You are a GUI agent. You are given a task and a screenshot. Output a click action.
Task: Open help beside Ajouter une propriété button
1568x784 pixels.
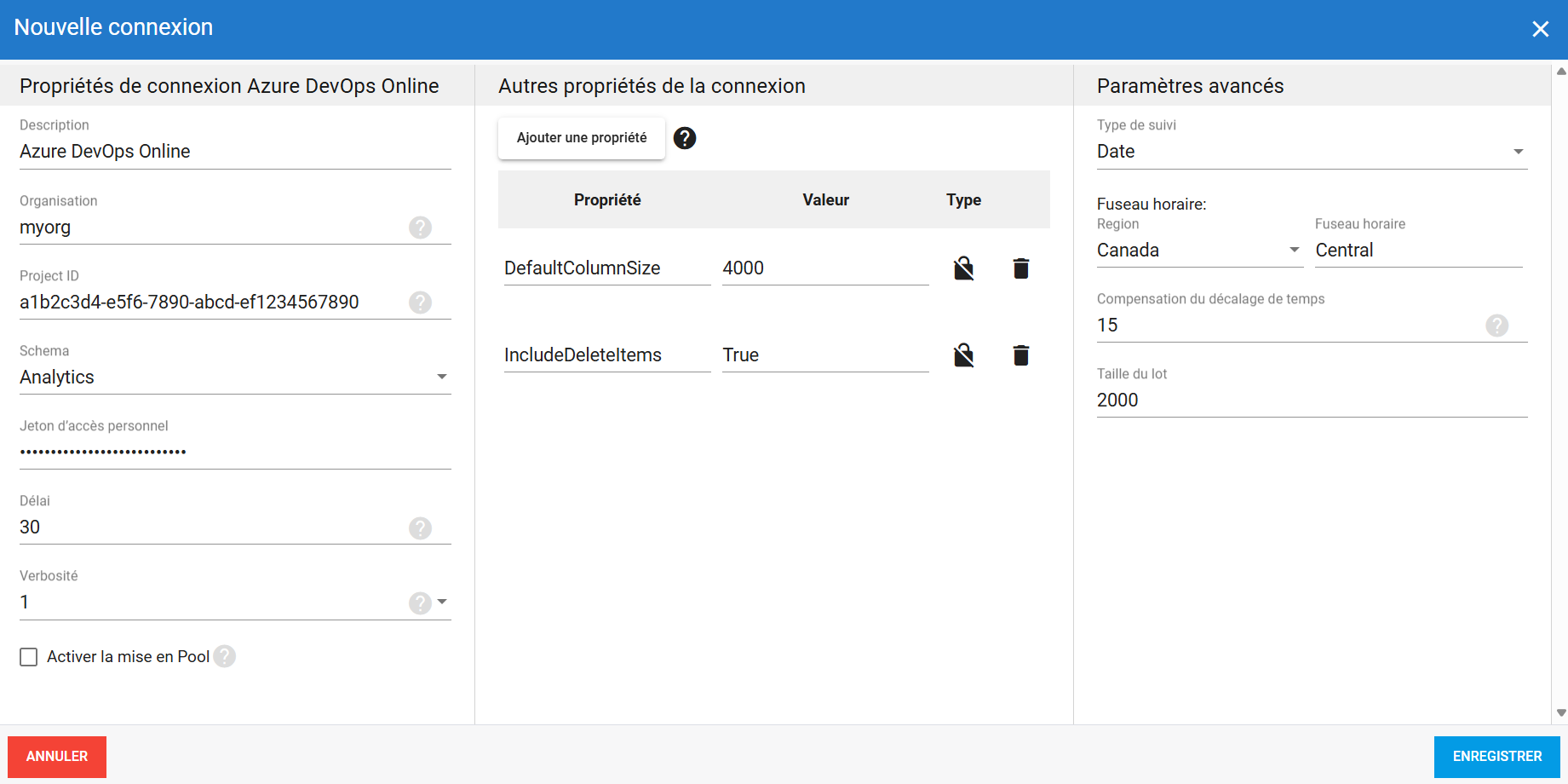[x=685, y=138]
